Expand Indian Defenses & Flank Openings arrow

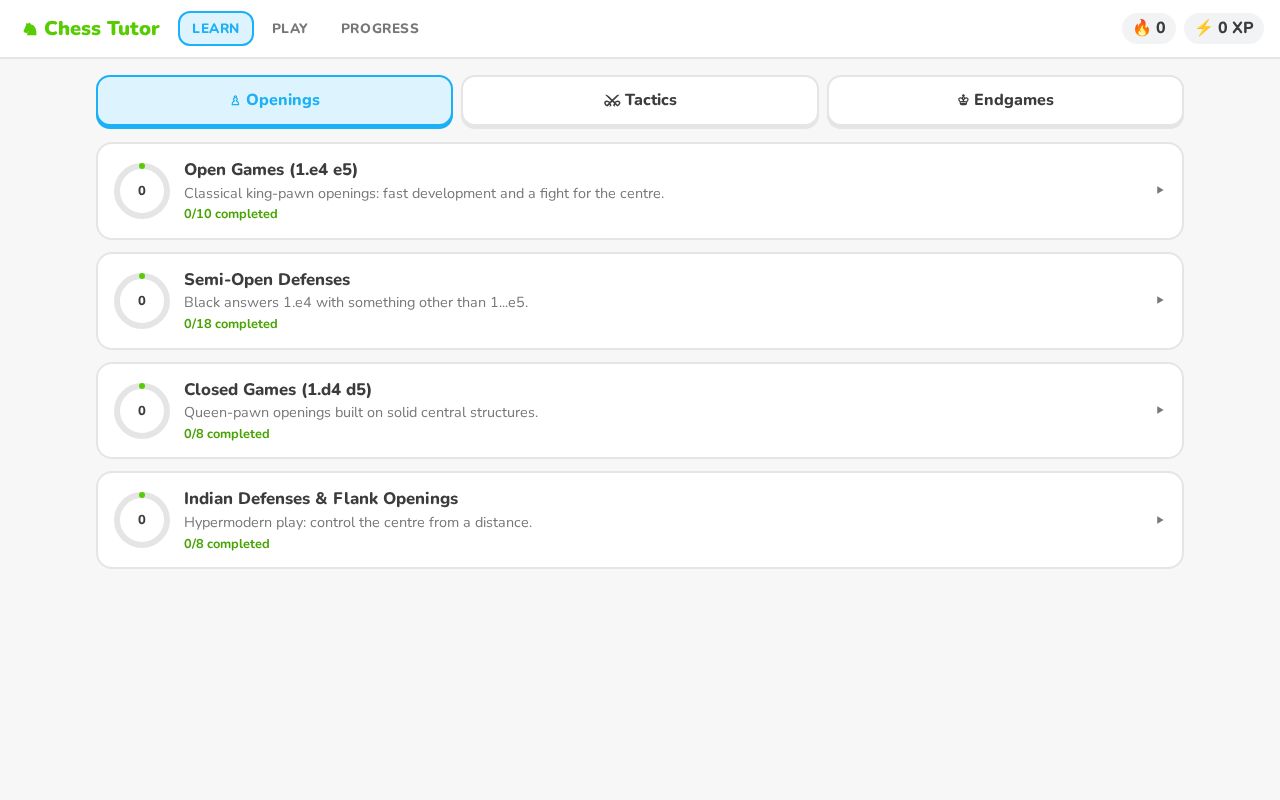click(1160, 520)
